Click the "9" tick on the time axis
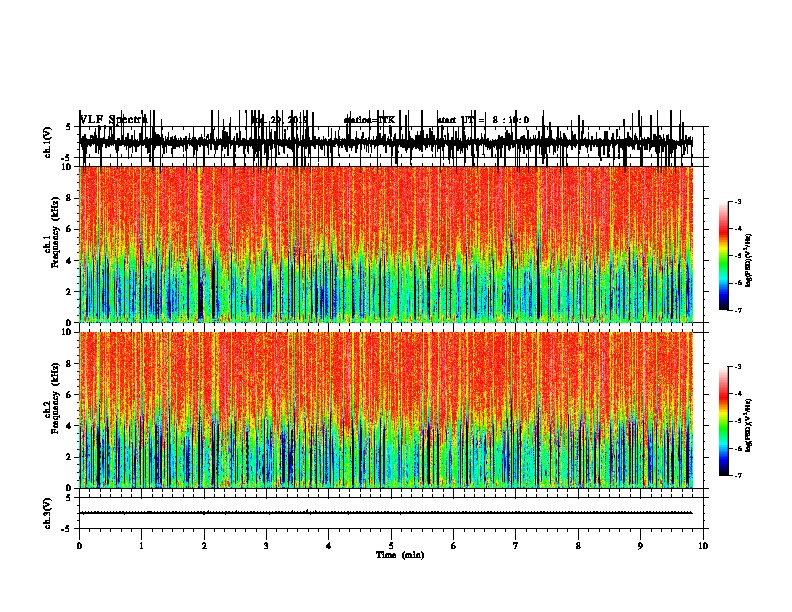The height and width of the screenshot is (612, 792). (x=640, y=546)
